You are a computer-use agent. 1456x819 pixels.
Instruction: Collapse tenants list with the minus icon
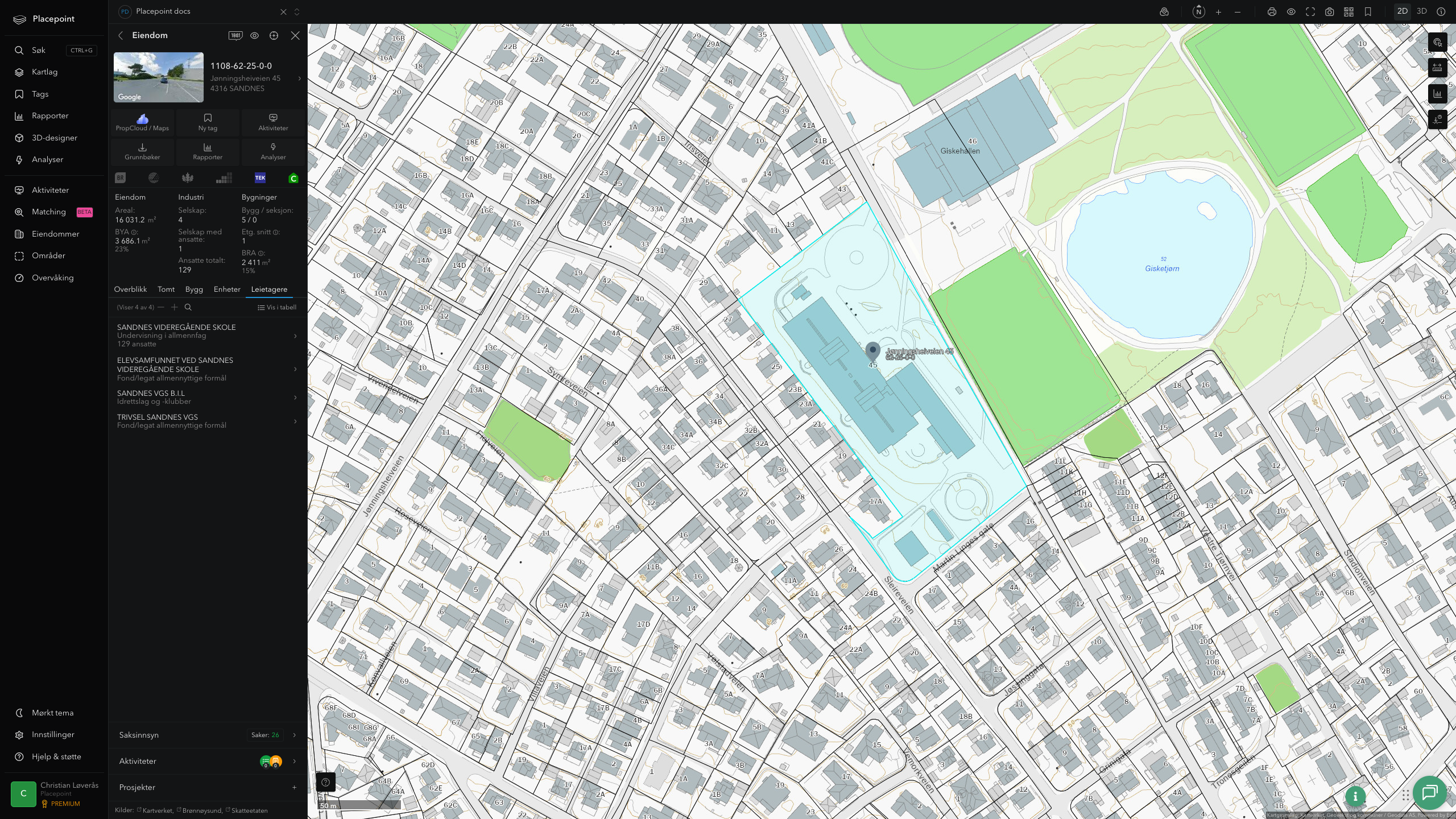[x=161, y=307]
